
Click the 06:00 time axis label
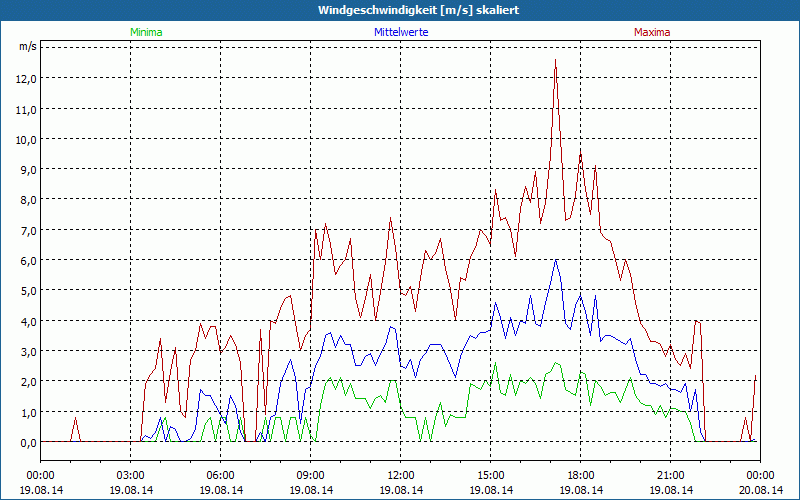[220, 476]
